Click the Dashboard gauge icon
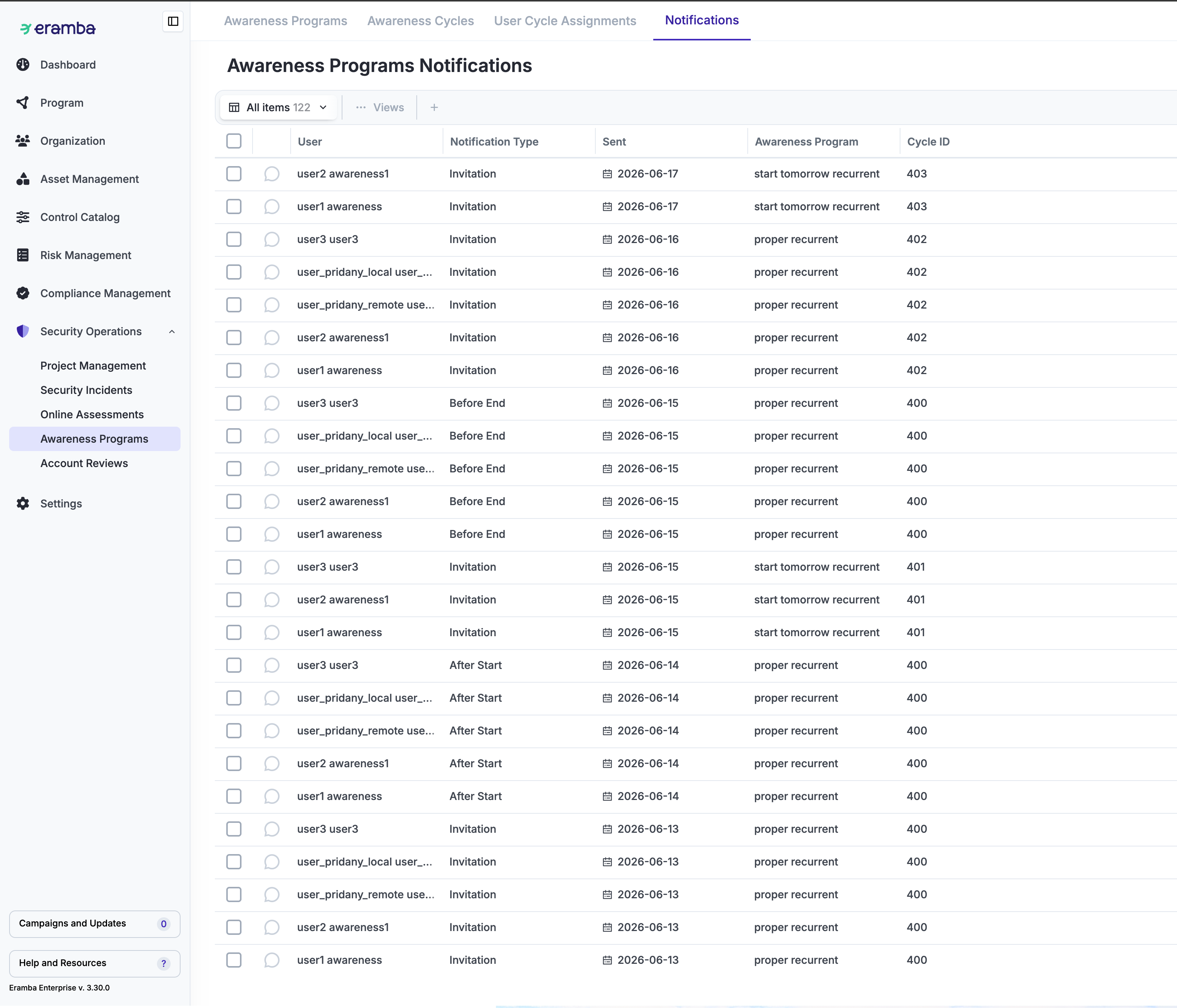This screenshot has width=1177, height=1008. [x=23, y=65]
